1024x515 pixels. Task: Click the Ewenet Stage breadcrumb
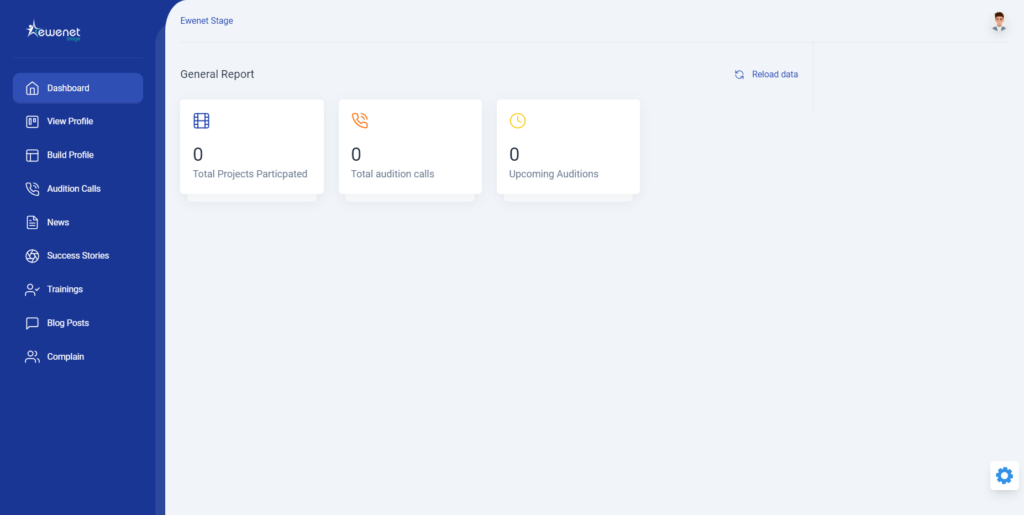(206, 20)
